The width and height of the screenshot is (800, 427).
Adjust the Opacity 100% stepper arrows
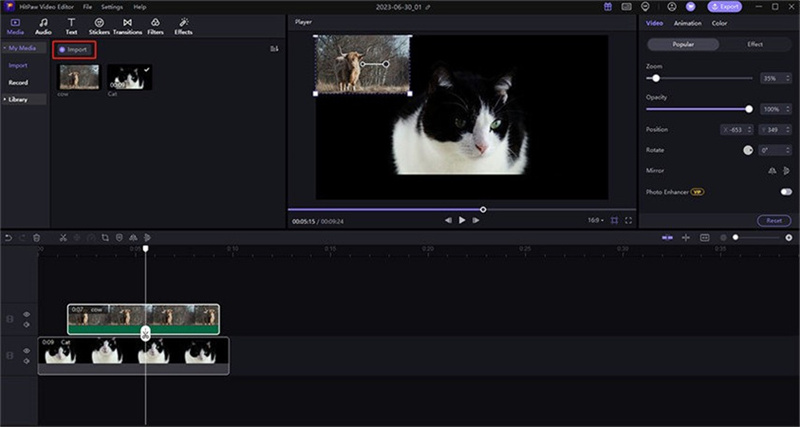(789, 109)
